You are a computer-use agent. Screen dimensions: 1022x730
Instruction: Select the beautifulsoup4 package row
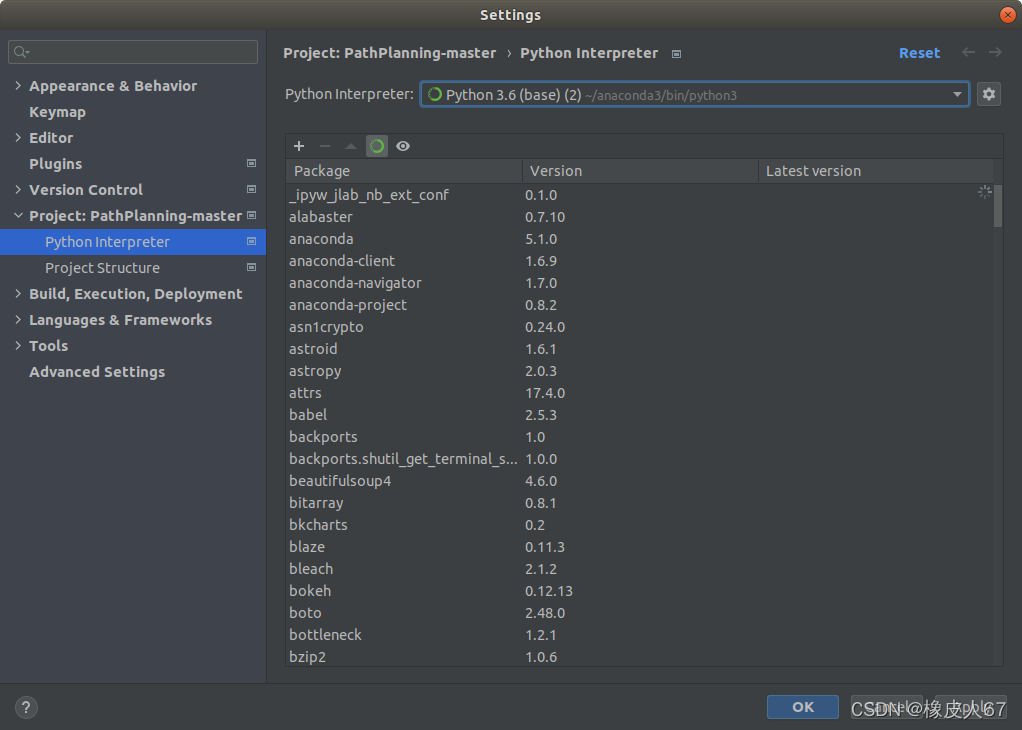(639, 481)
